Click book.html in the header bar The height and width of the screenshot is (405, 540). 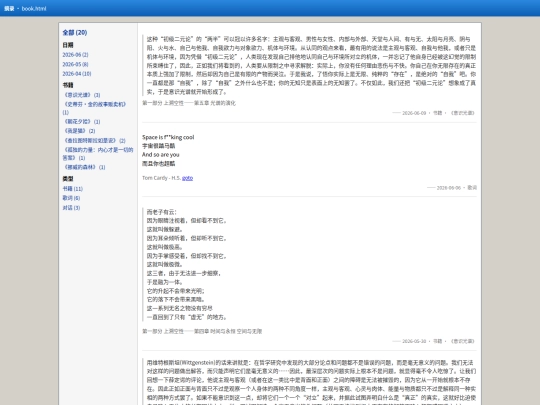[34, 9]
